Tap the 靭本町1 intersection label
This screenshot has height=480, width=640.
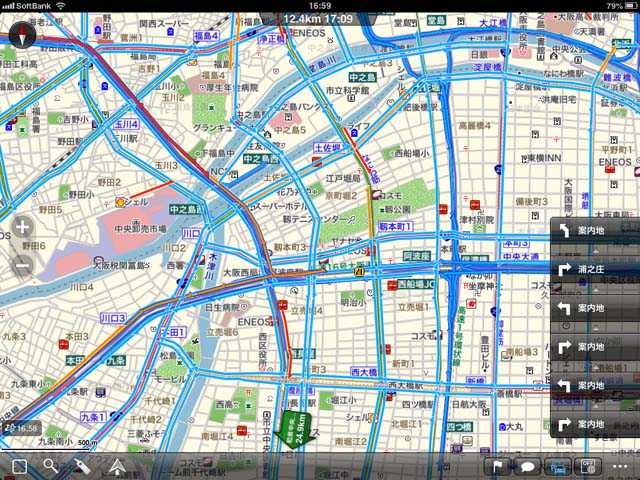(396, 226)
